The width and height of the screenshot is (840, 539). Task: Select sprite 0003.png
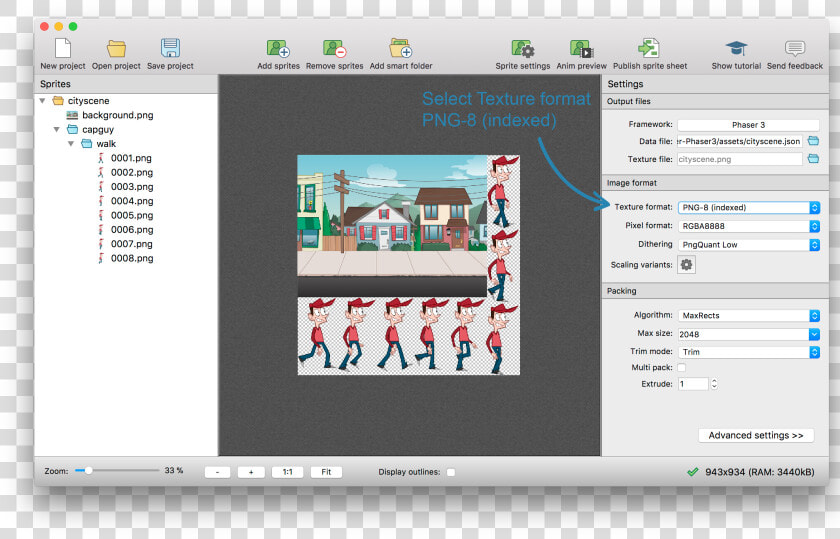[131, 186]
